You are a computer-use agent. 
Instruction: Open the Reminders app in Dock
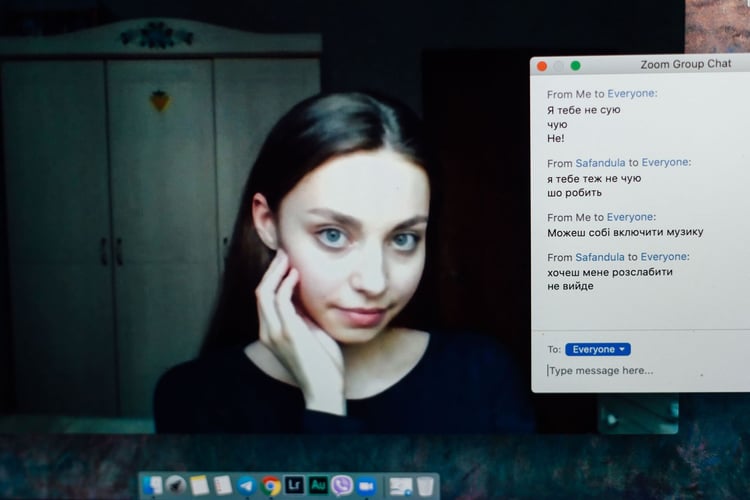(x=223, y=486)
